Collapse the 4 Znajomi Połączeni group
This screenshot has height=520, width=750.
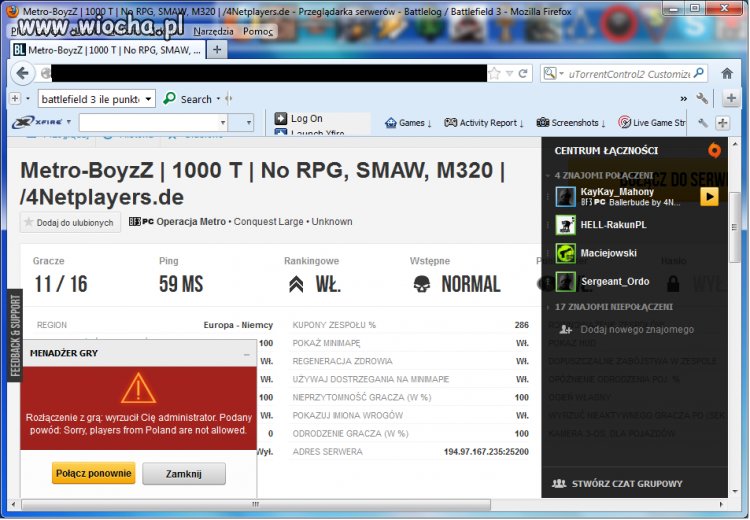coord(548,176)
